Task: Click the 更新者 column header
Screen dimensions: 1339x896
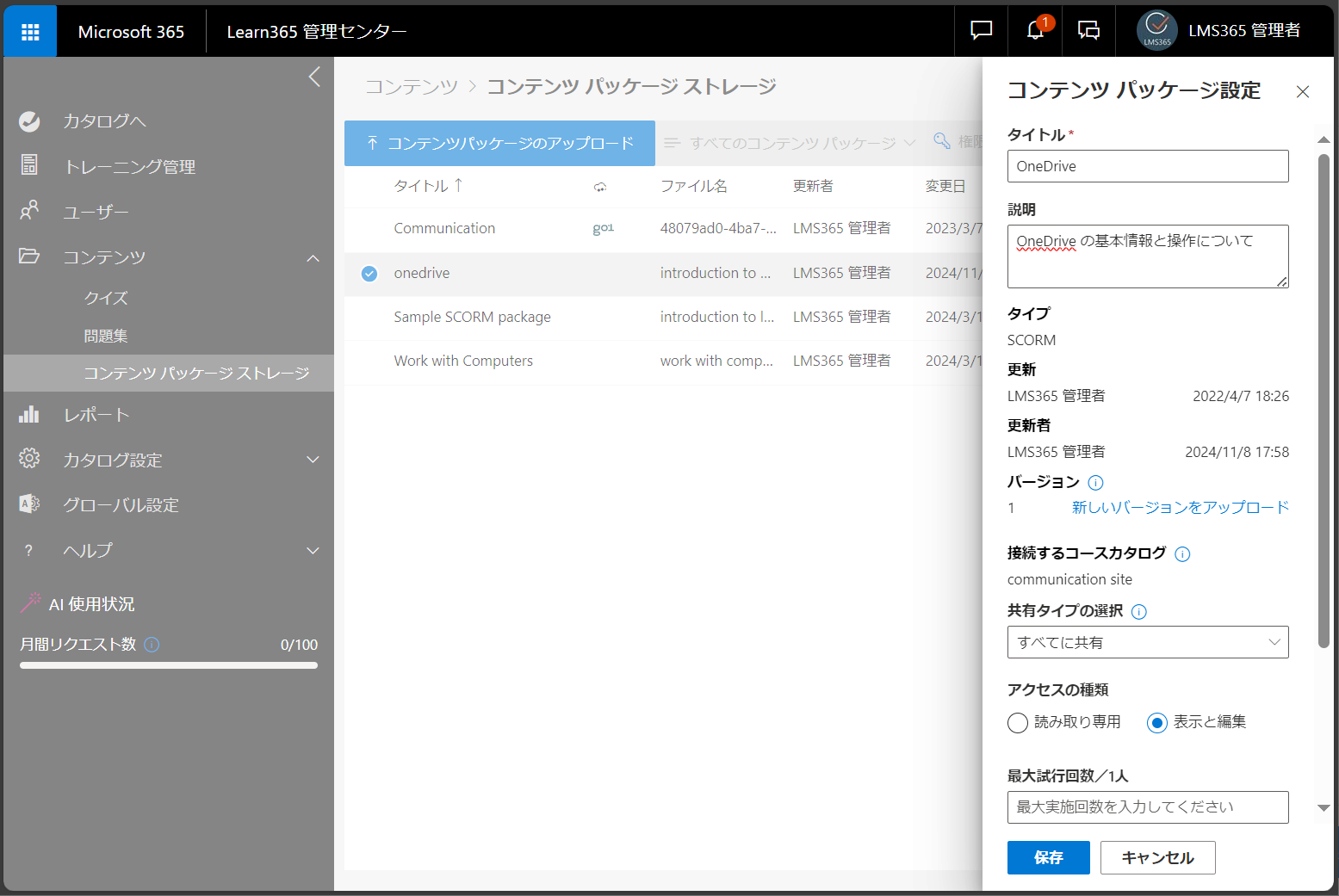Action: pos(813,186)
